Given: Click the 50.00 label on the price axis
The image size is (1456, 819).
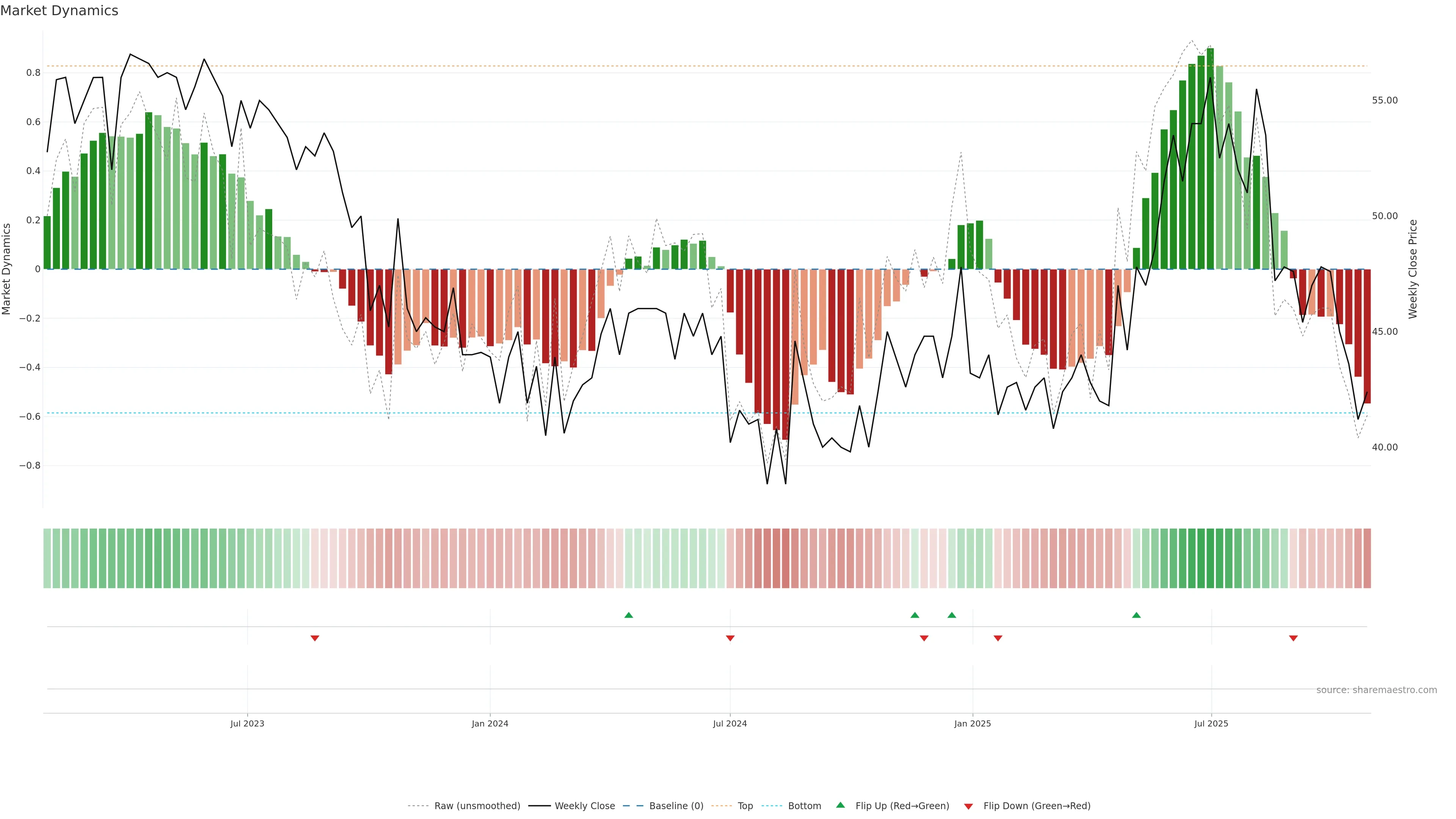Looking at the screenshot, I should (1384, 216).
